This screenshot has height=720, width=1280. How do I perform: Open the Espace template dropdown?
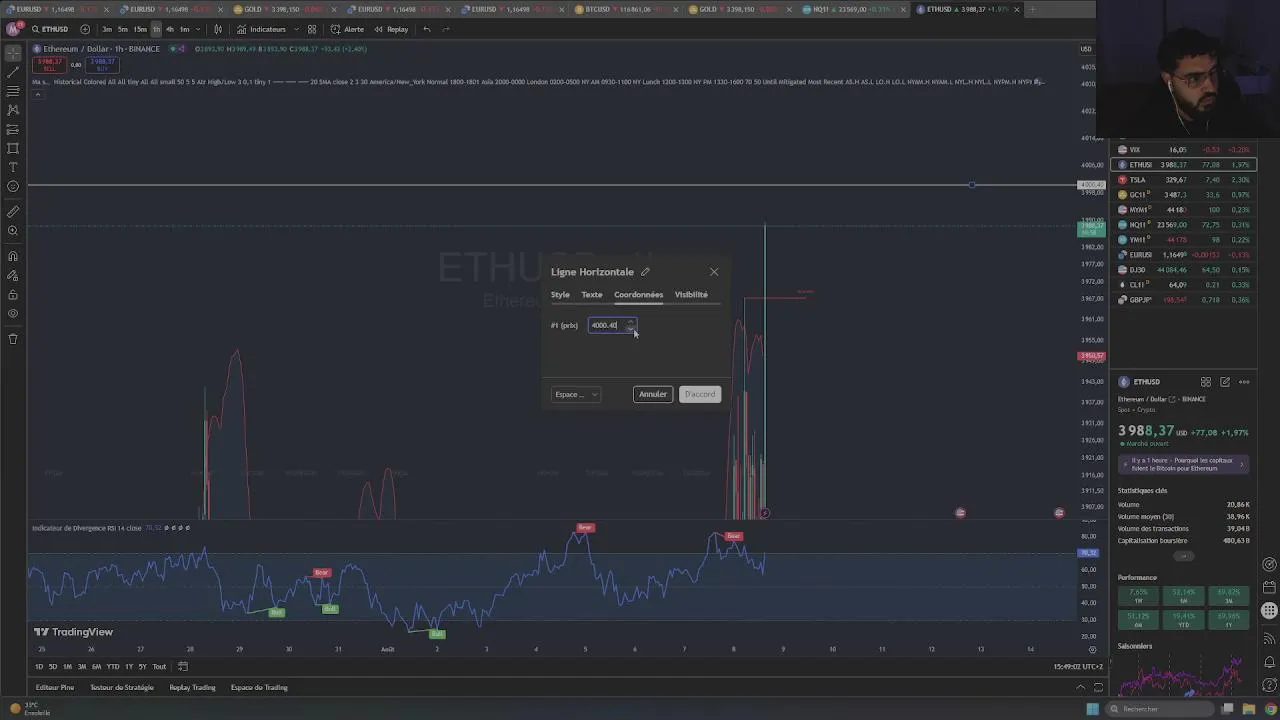pos(576,394)
